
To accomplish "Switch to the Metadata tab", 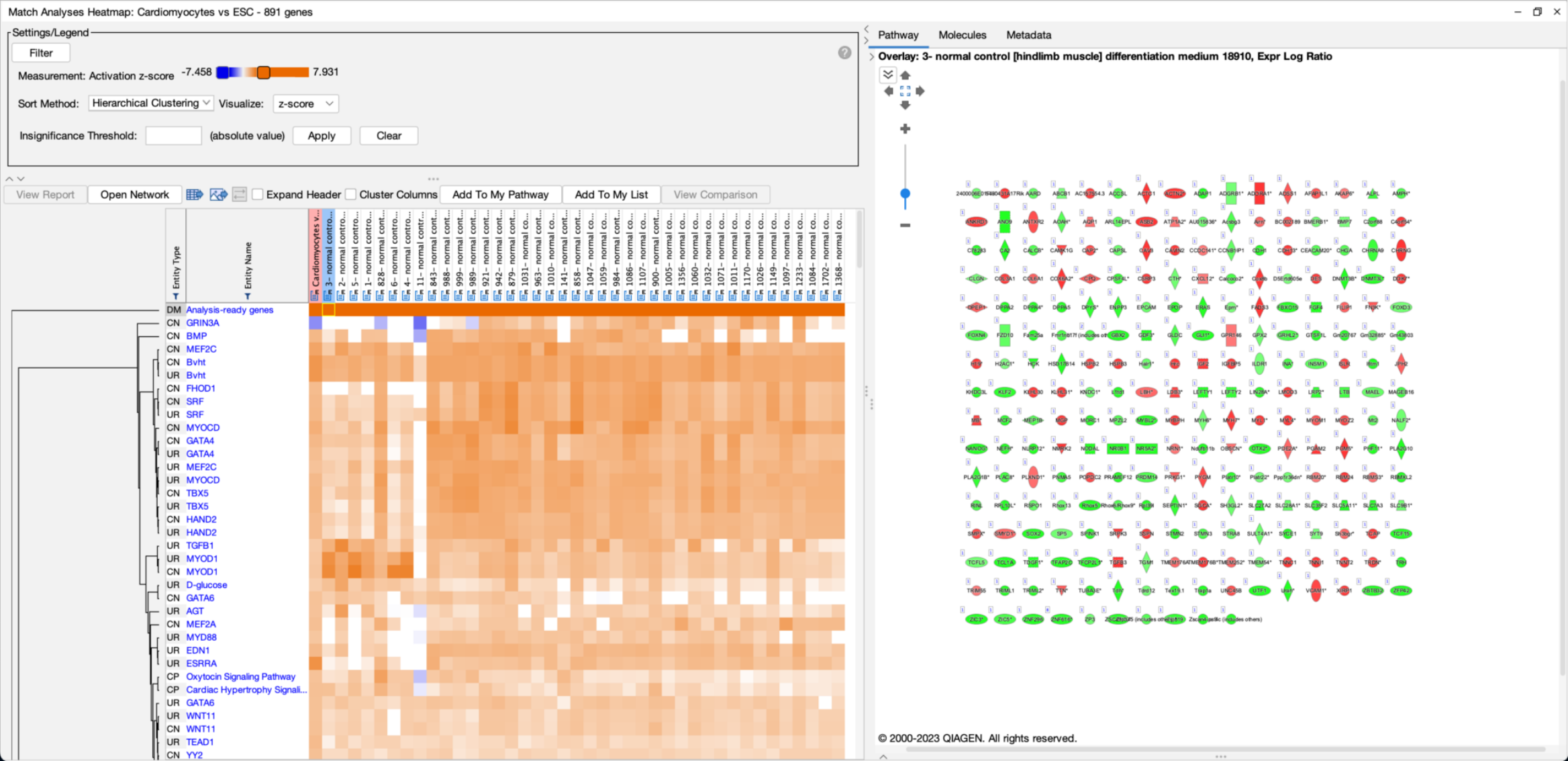I will click(x=1028, y=35).
